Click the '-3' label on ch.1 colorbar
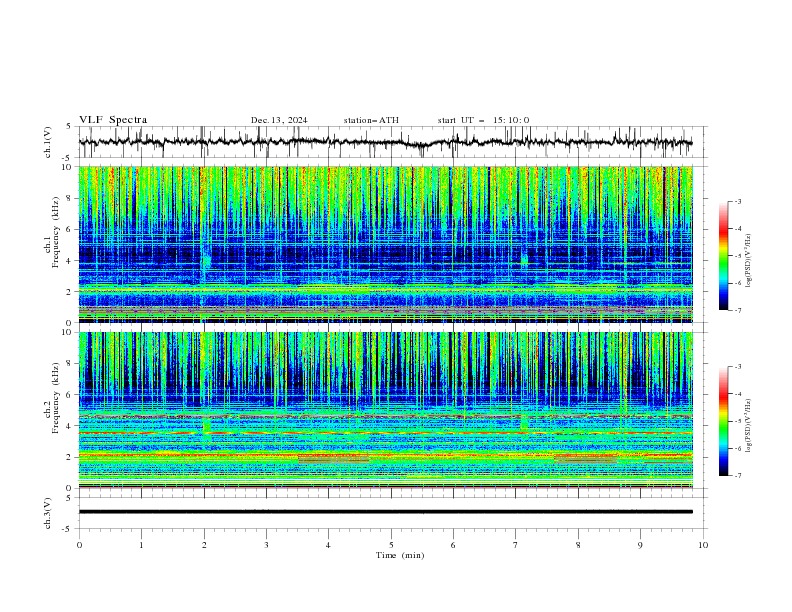This screenshot has width=792, height=612. 738,201
